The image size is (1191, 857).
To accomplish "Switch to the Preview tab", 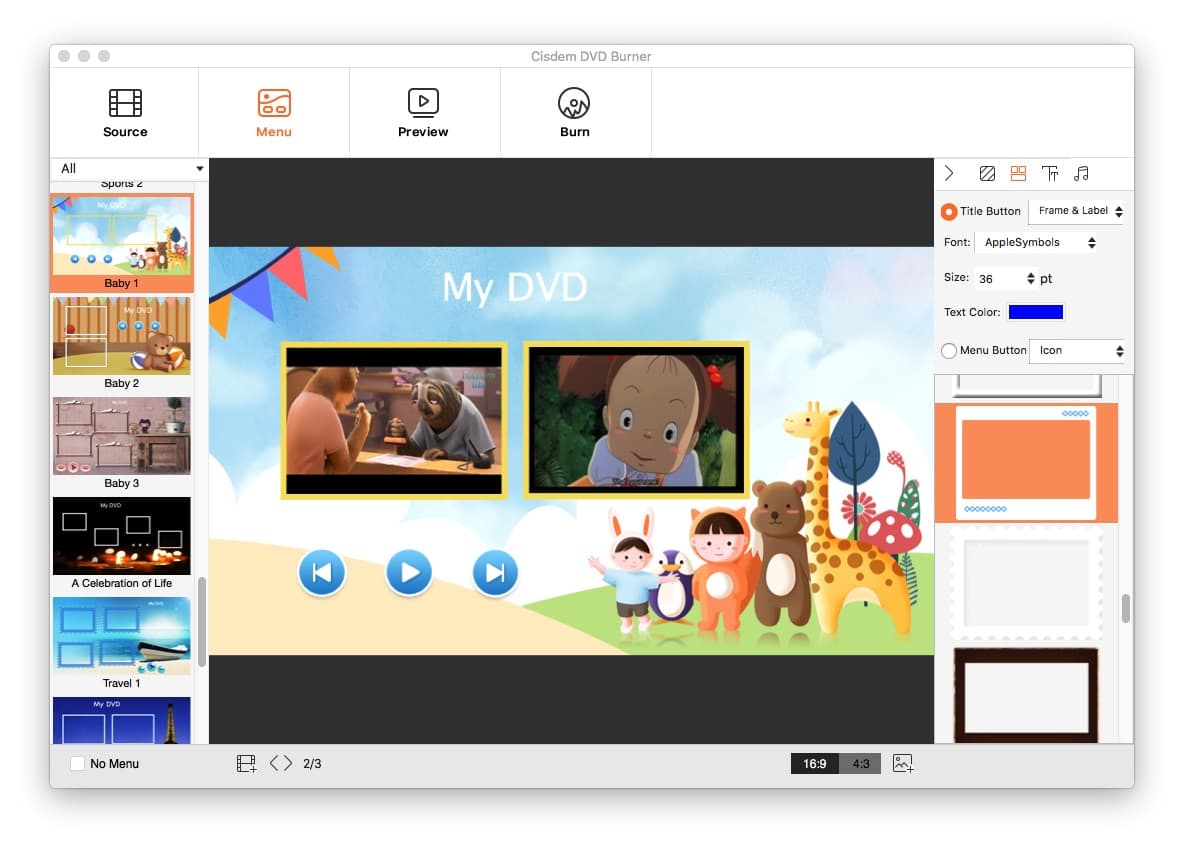I will pos(423,110).
